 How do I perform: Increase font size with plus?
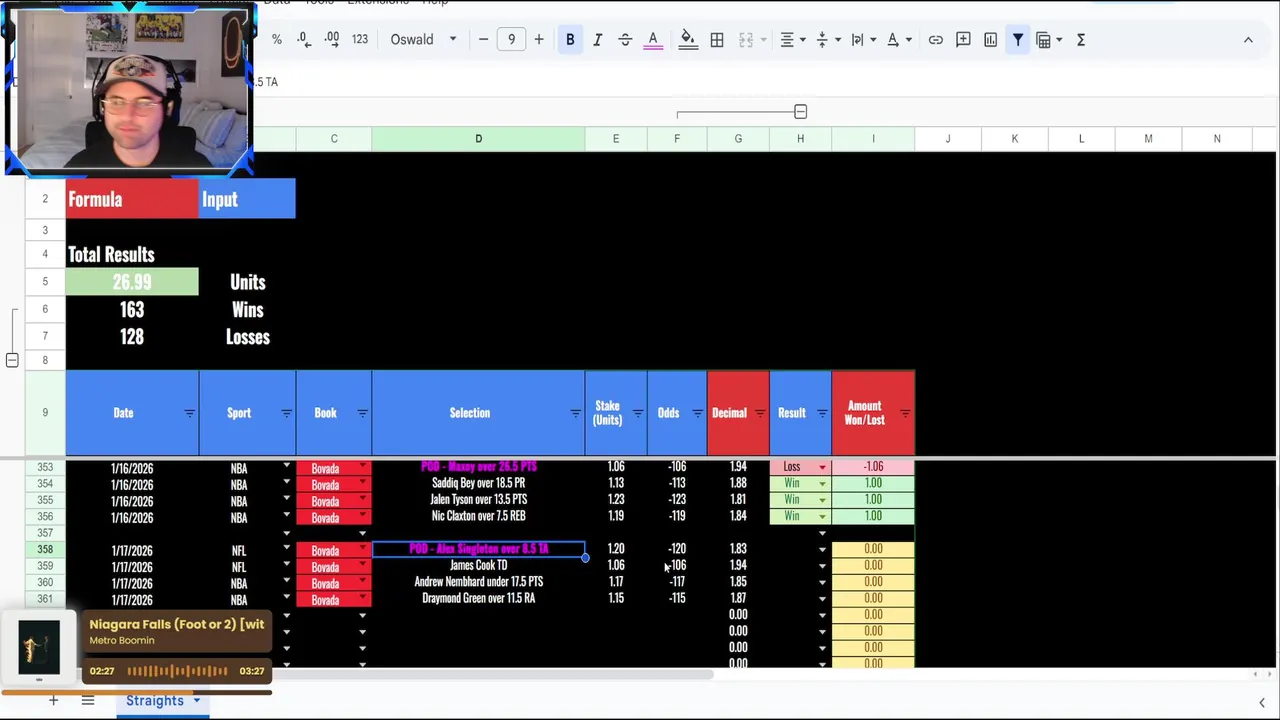pyautogui.click(x=539, y=40)
